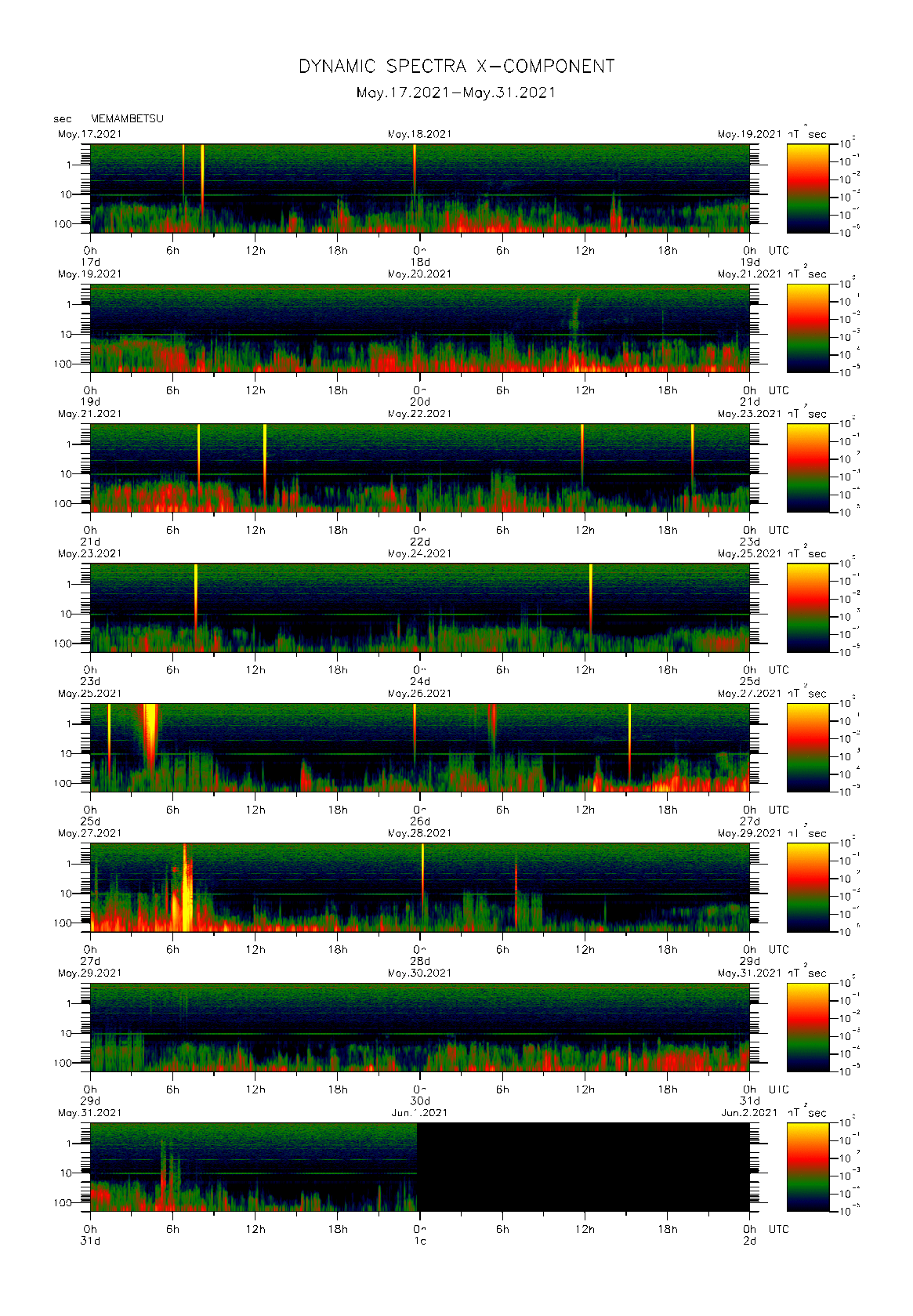Click the '30d' day axis label

[420, 1101]
